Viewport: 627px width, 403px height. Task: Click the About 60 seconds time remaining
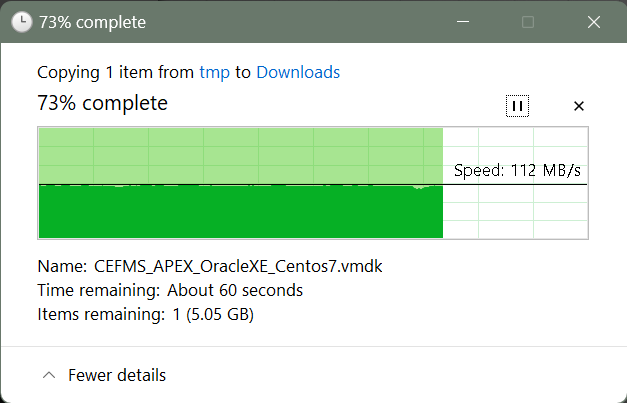(x=235, y=290)
